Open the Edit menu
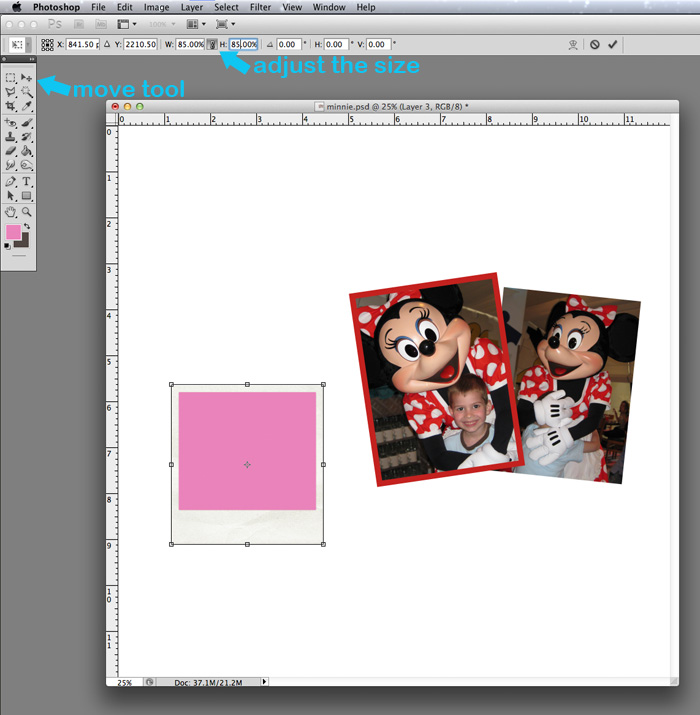The height and width of the screenshot is (715, 700). pyautogui.click(x=124, y=7)
